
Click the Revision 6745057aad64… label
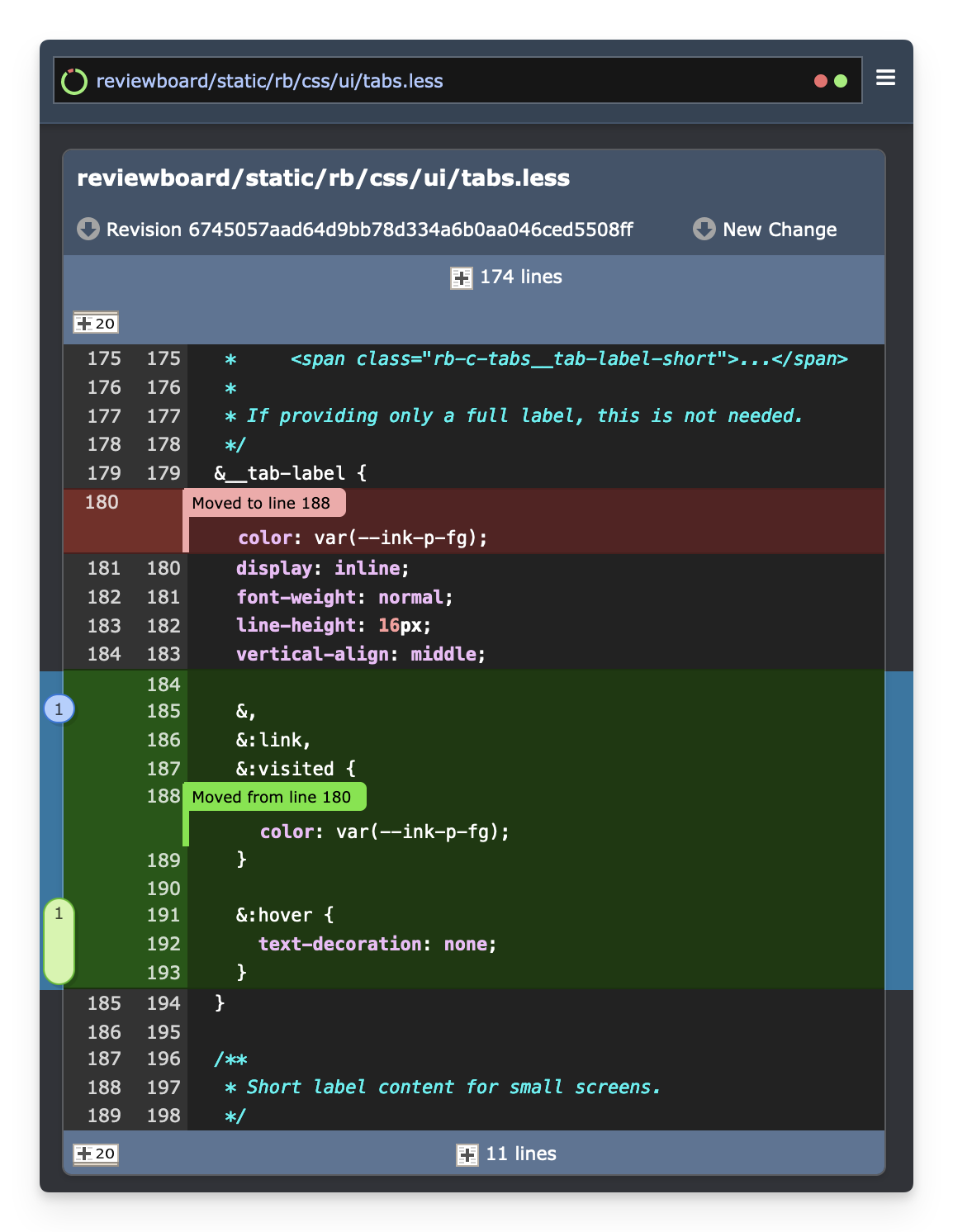[x=369, y=230]
